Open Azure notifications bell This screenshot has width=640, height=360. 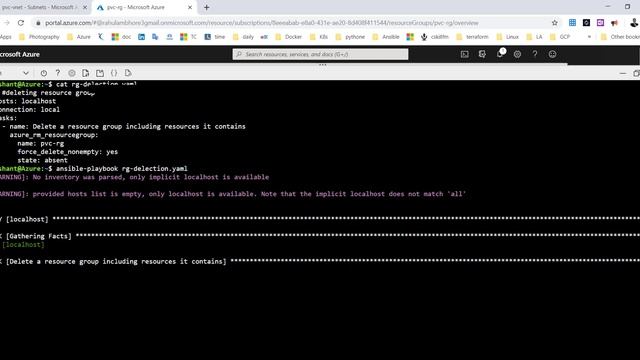[x=500, y=54]
